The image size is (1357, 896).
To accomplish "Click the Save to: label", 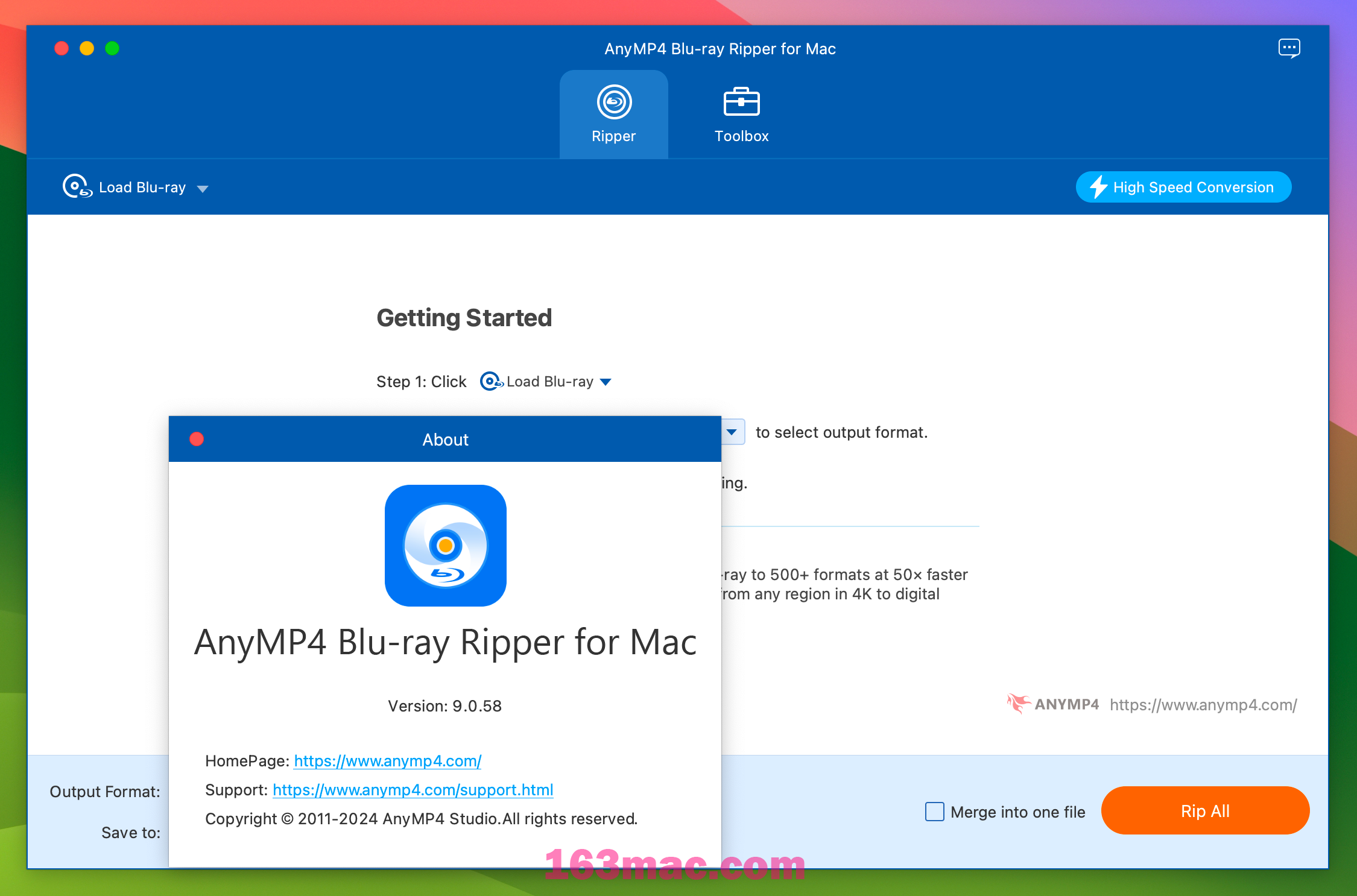I will tap(131, 833).
